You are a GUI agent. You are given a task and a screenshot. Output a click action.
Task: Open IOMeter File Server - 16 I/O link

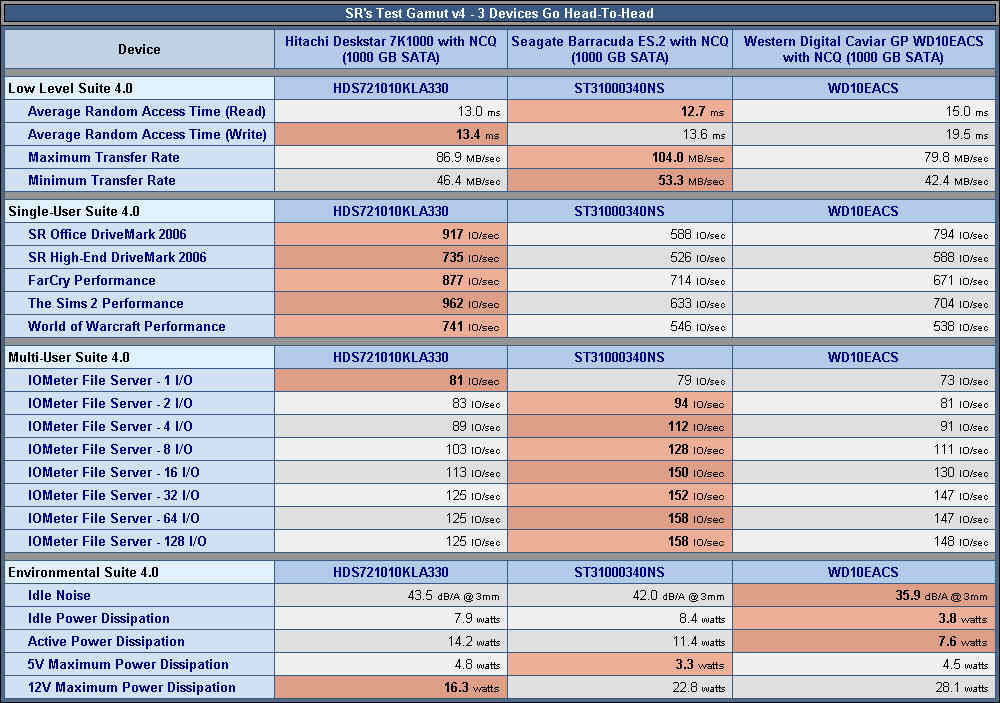click(114, 472)
